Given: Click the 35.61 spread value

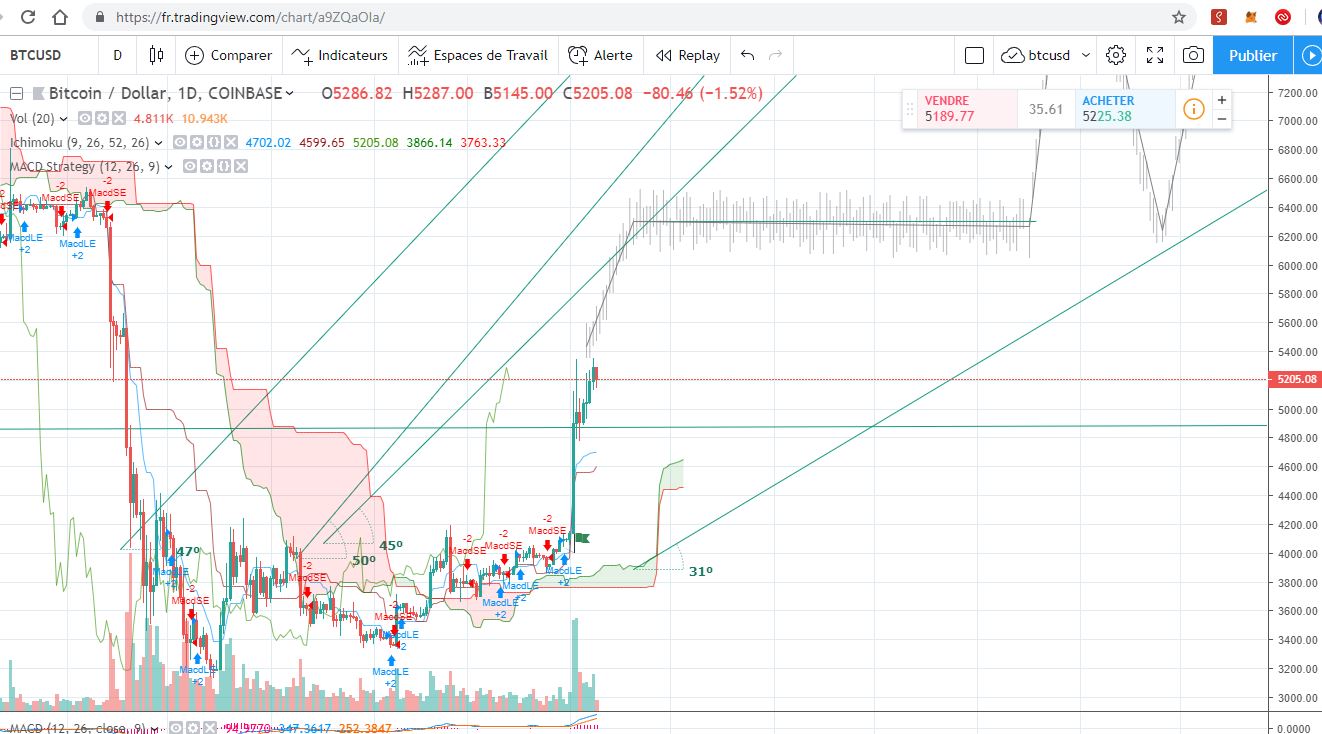Looking at the screenshot, I should (1046, 109).
